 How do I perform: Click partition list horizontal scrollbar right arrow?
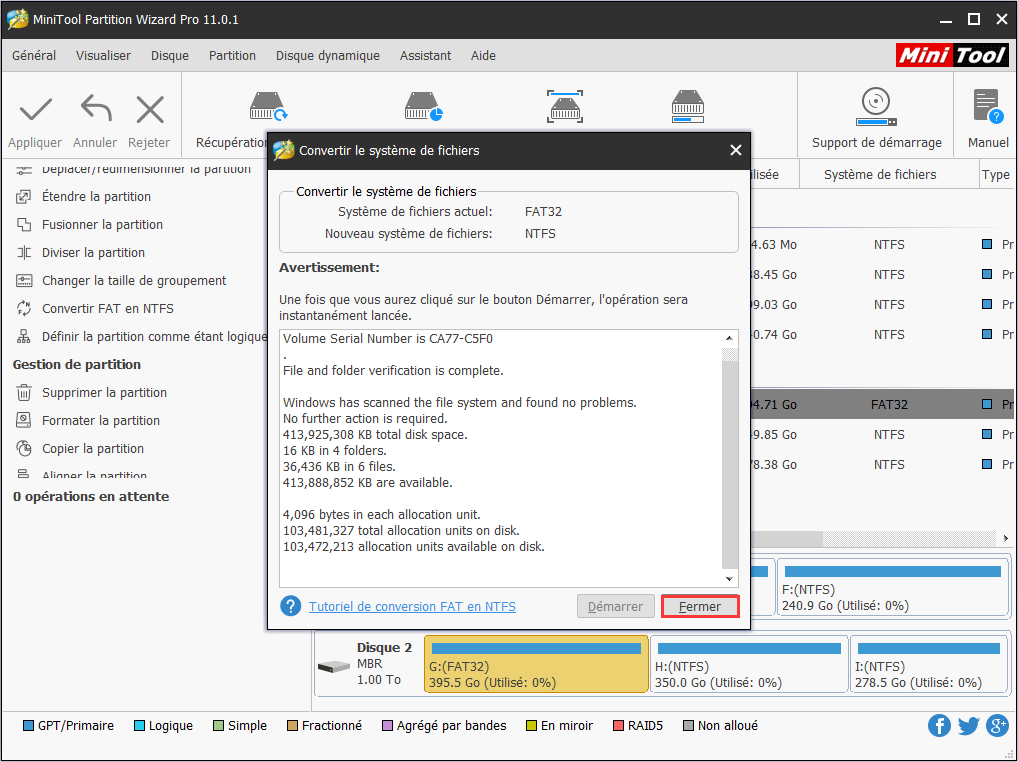pos(1006,539)
